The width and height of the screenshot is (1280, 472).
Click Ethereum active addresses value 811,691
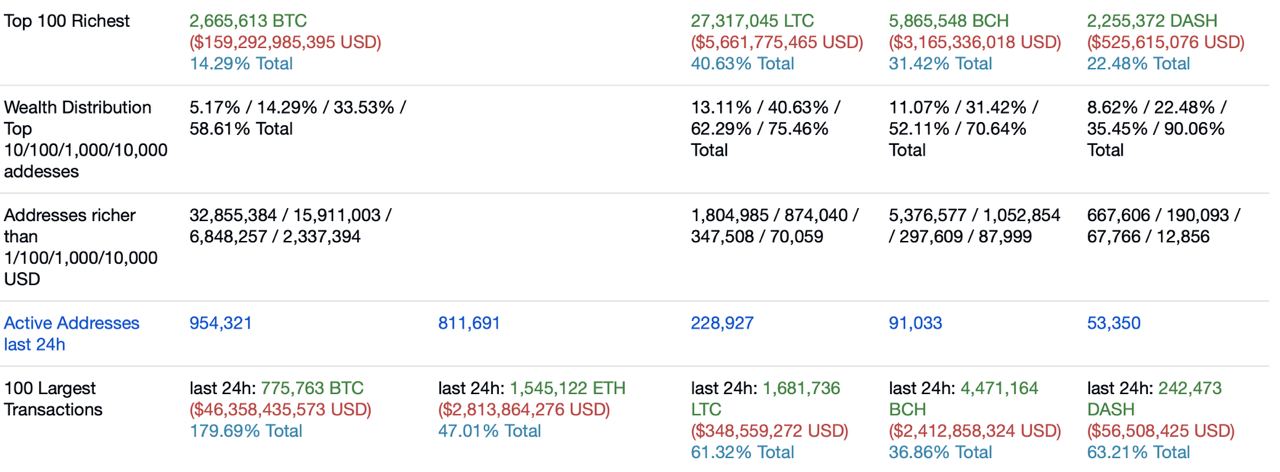(x=469, y=323)
